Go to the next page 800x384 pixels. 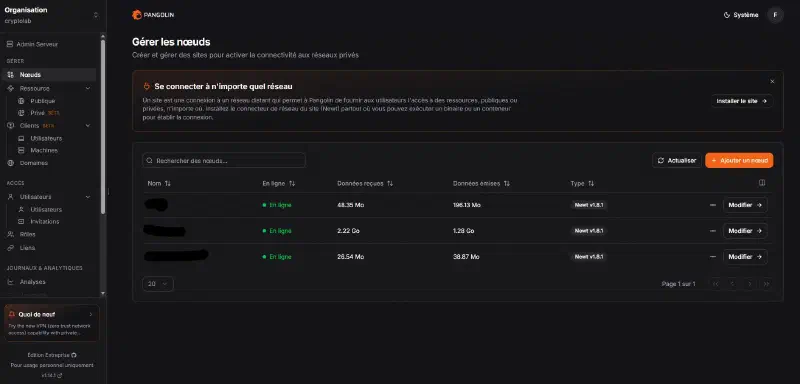point(749,284)
